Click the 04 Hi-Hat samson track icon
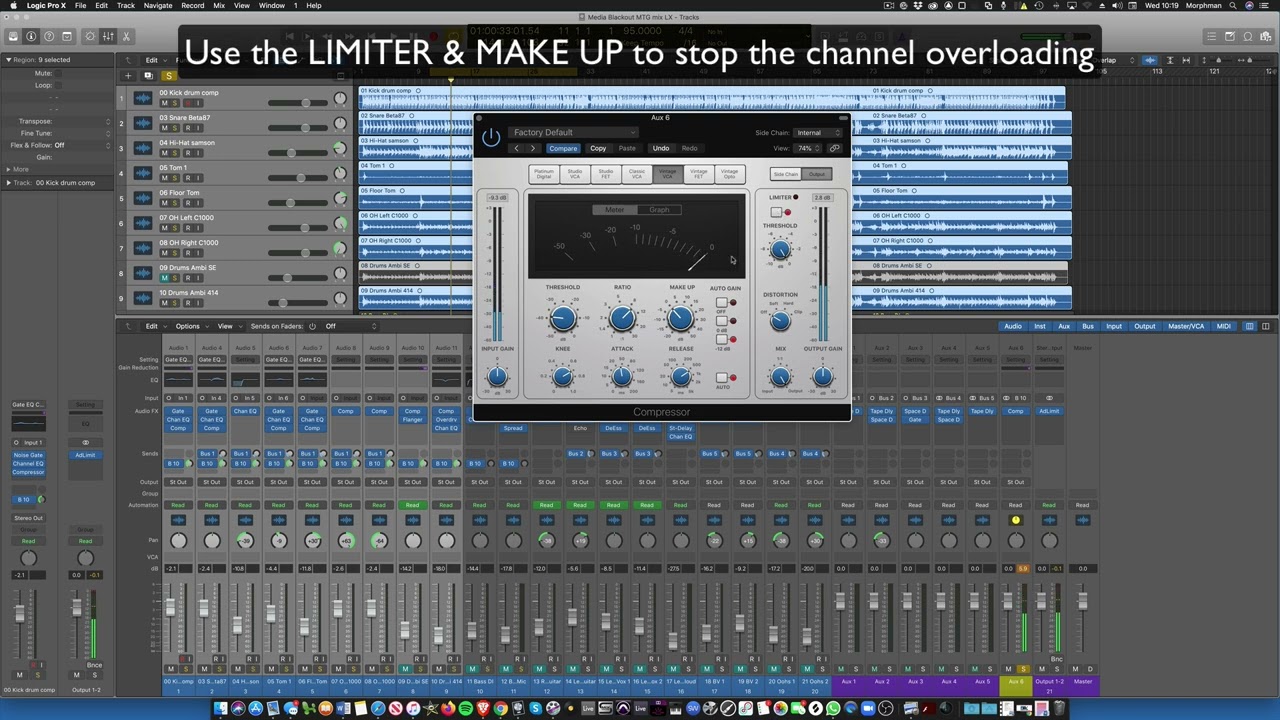Viewport: 1280px width, 720px height. pyautogui.click(x=142, y=148)
